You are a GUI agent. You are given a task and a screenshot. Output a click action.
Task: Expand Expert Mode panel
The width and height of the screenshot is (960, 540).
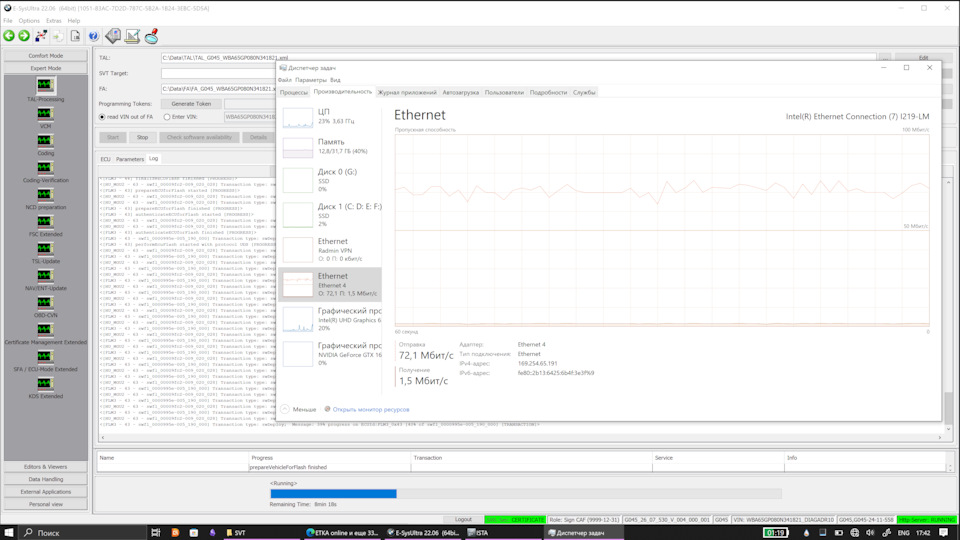[x=45, y=69]
